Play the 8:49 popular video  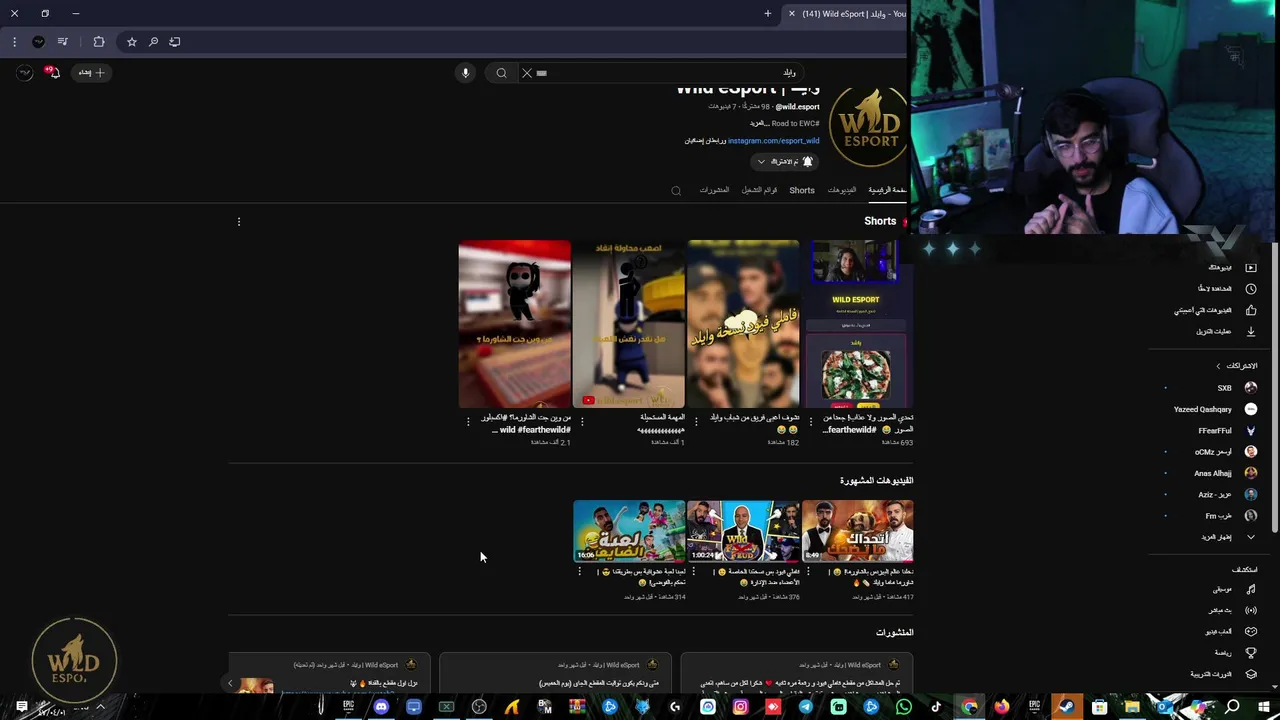click(857, 531)
